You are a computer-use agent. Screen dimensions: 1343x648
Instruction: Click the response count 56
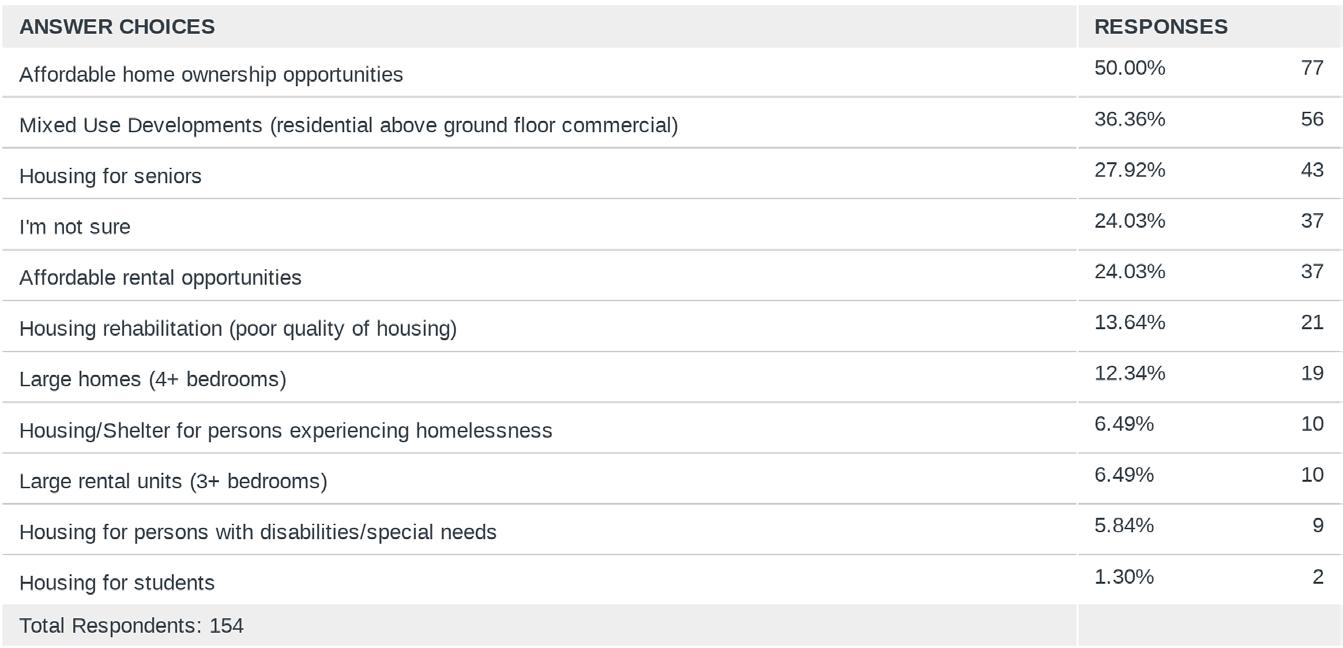(x=1312, y=120)
